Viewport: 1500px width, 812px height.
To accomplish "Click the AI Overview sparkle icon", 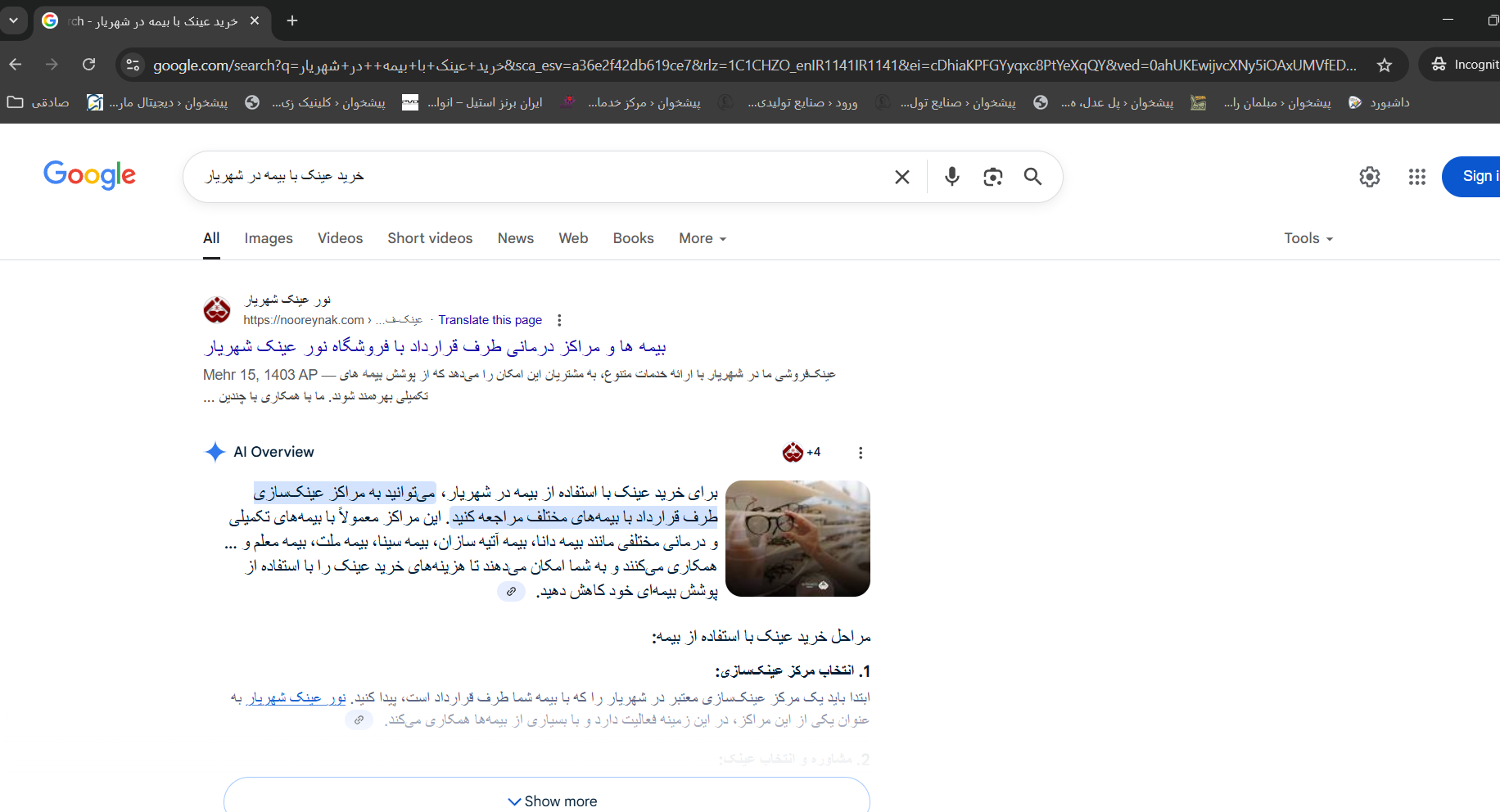I will point(215,452).
